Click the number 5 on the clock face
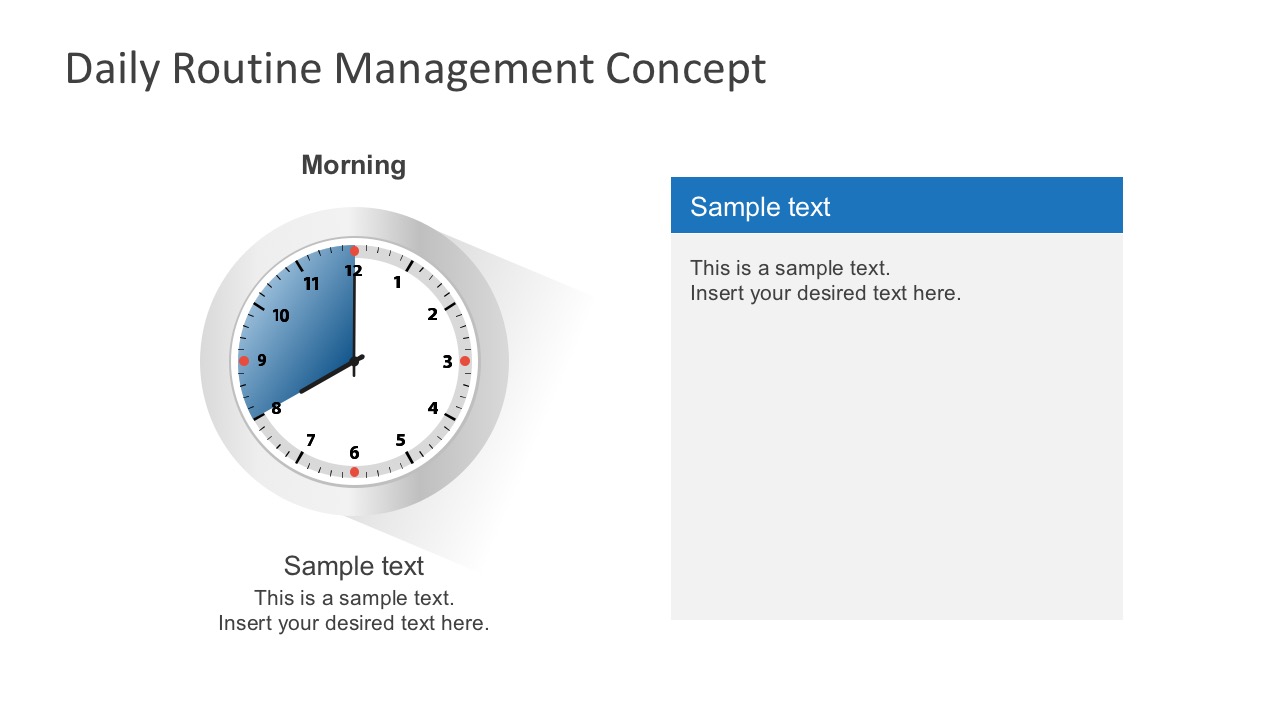Screen dimensions: 1280x720 pyautogui.click(x=400, y=440)
